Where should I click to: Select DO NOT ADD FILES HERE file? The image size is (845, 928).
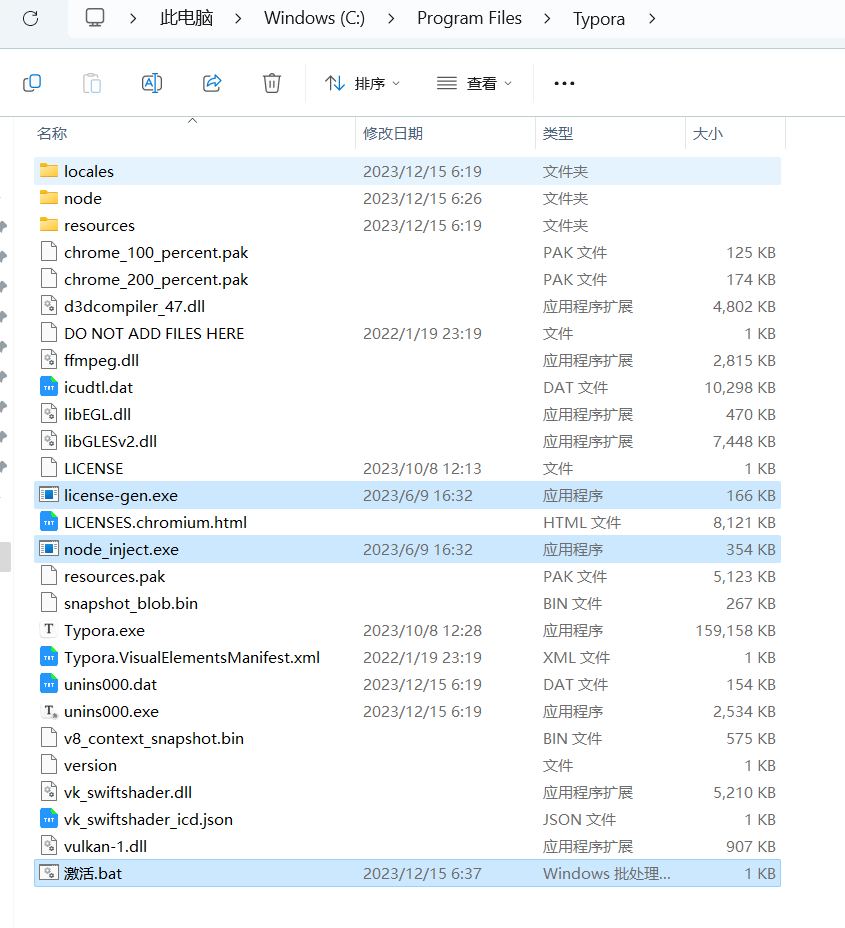click(407, 333)
